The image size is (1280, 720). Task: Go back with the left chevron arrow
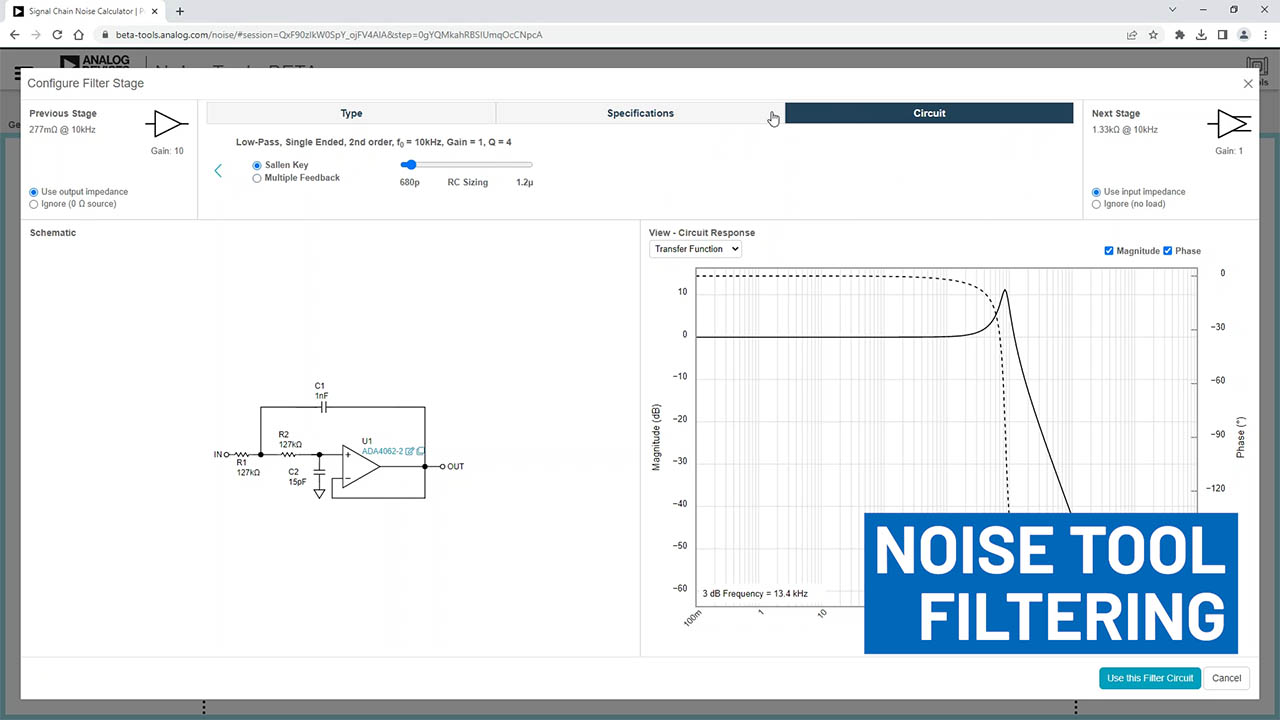[x=218, y=171]
